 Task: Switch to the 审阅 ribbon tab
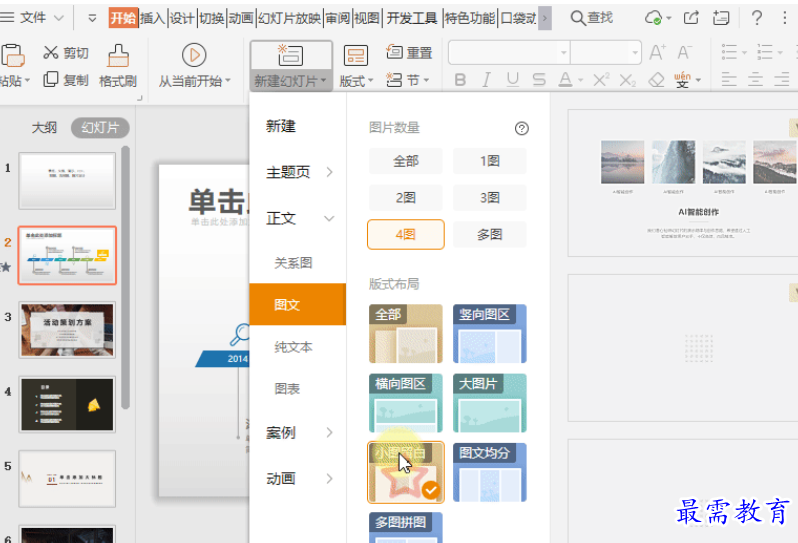[x=338, y=18]
